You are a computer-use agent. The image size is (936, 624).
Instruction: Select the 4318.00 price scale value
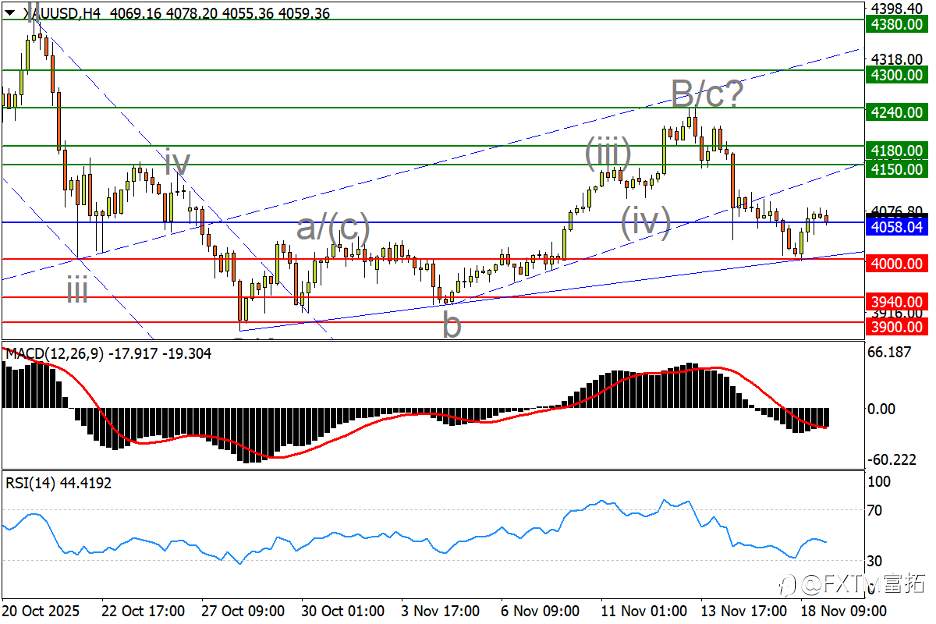tap(897, 59)
